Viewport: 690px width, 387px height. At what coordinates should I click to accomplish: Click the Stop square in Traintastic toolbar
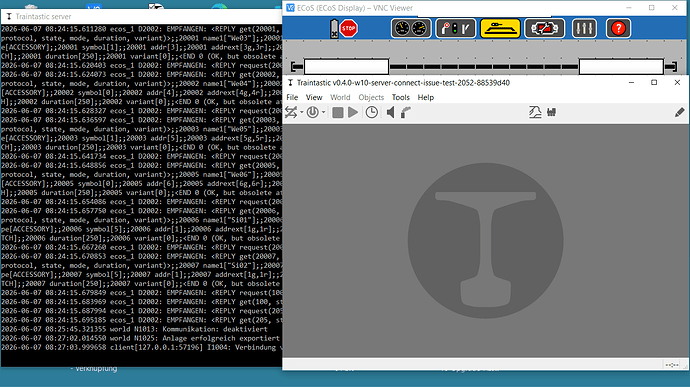point(338,113)
